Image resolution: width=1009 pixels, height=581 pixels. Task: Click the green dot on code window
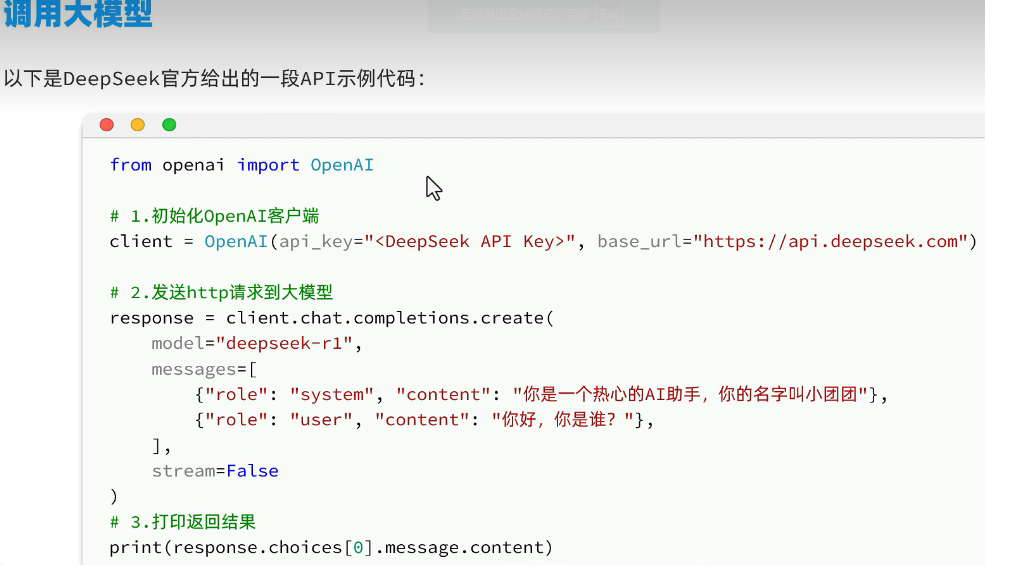[169, 125]
